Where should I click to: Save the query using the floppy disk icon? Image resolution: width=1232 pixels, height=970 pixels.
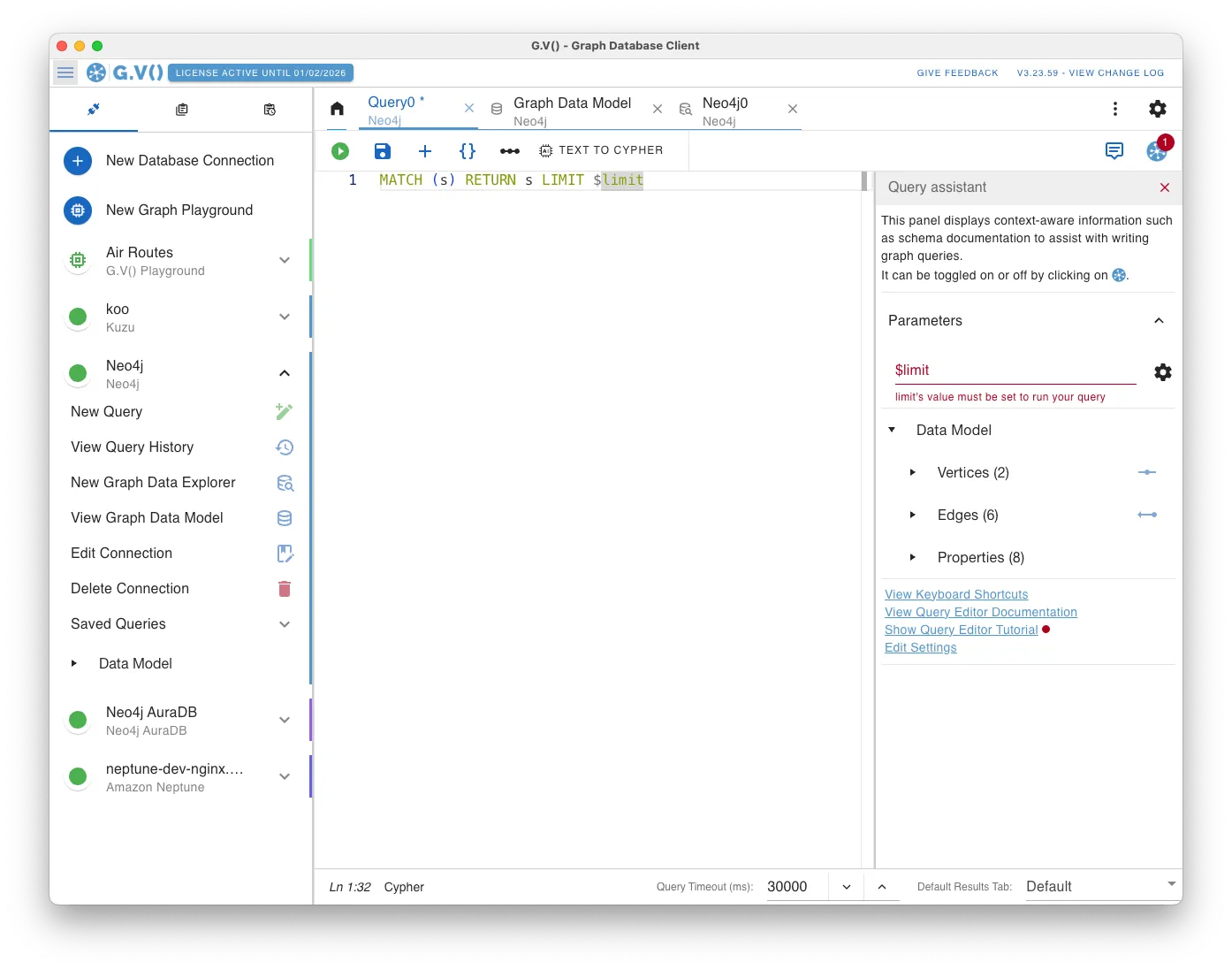[x=383, y=151]
